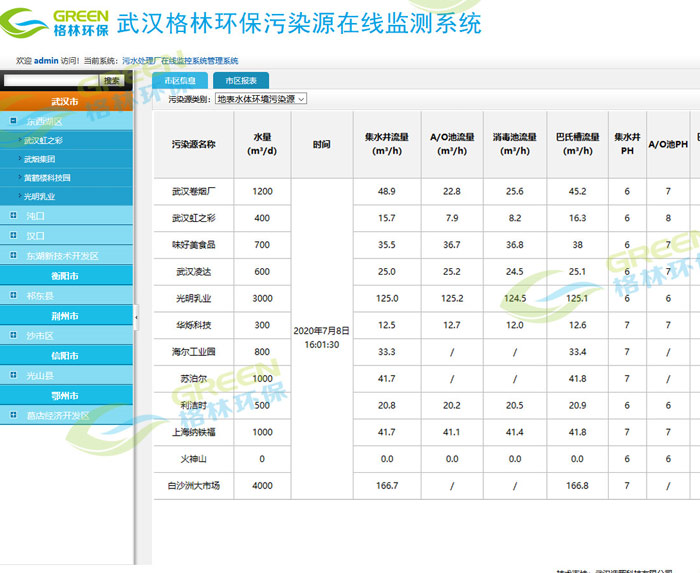Click the 2020年7月8日 16:01:30 time cell
The image size is (700, 573).
tap(322, 338)
